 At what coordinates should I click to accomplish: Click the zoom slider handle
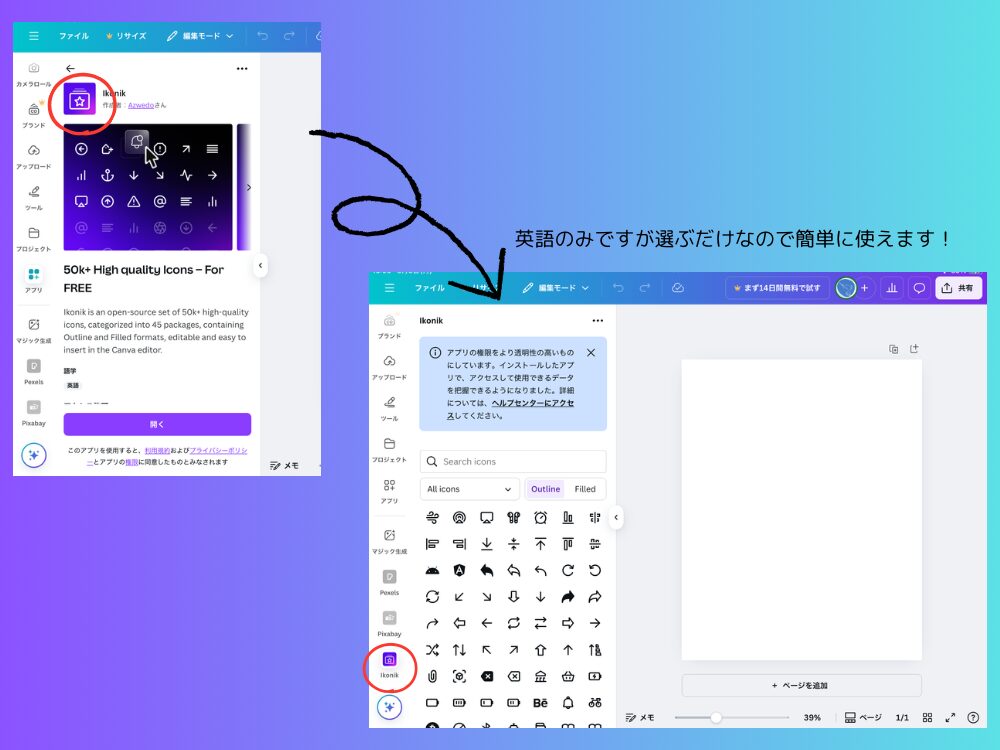pyautogui.click(x=716, y=717)
